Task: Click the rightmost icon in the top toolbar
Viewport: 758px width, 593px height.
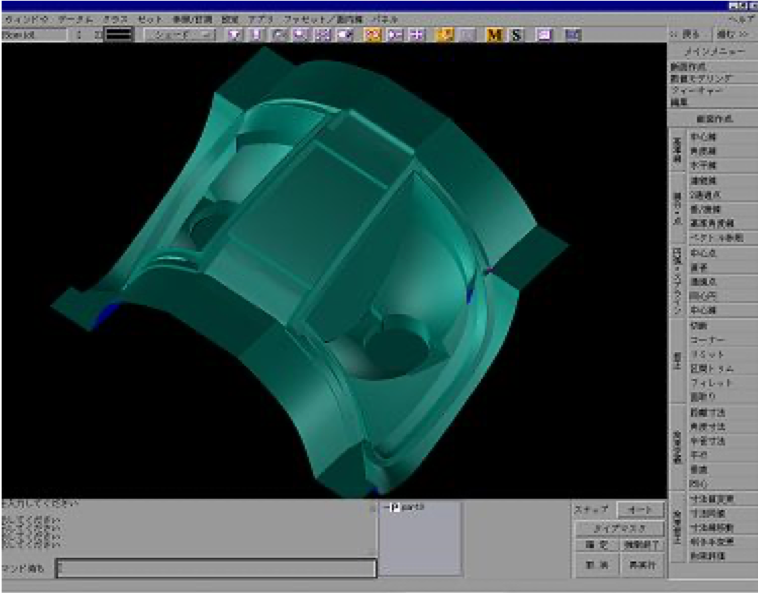Action: coord(572,35)
